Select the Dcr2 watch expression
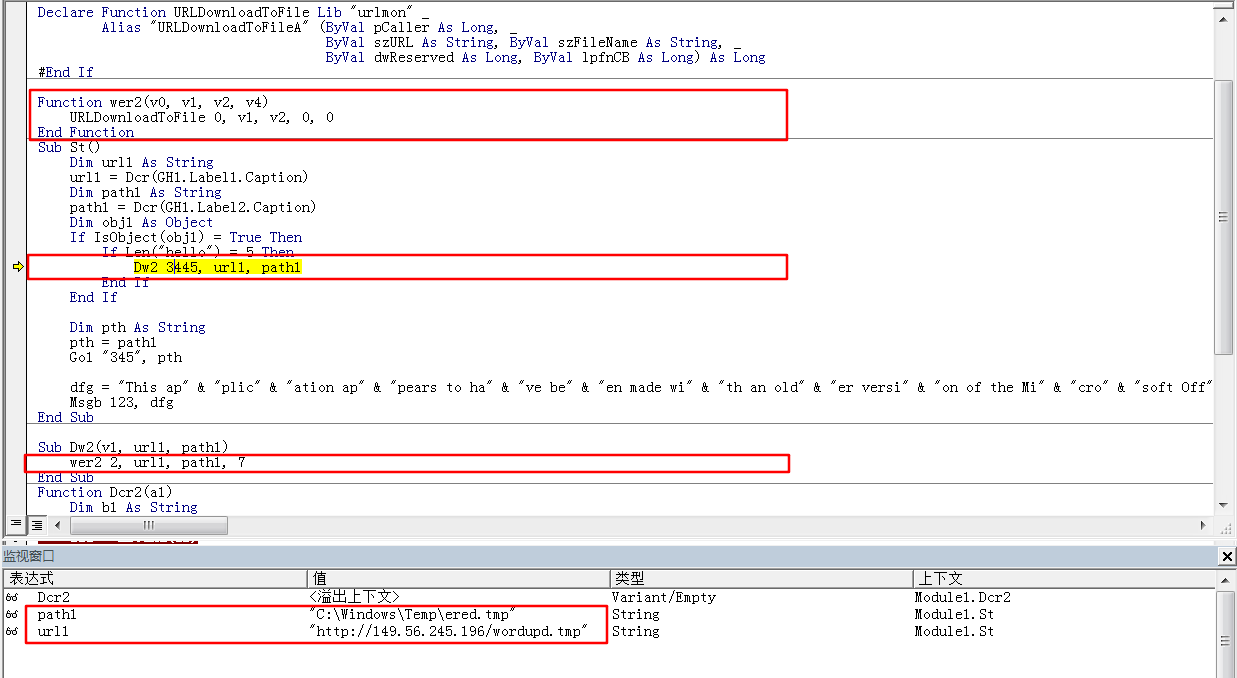Viewport: 1237px width, 678px height. coord(53,598)
